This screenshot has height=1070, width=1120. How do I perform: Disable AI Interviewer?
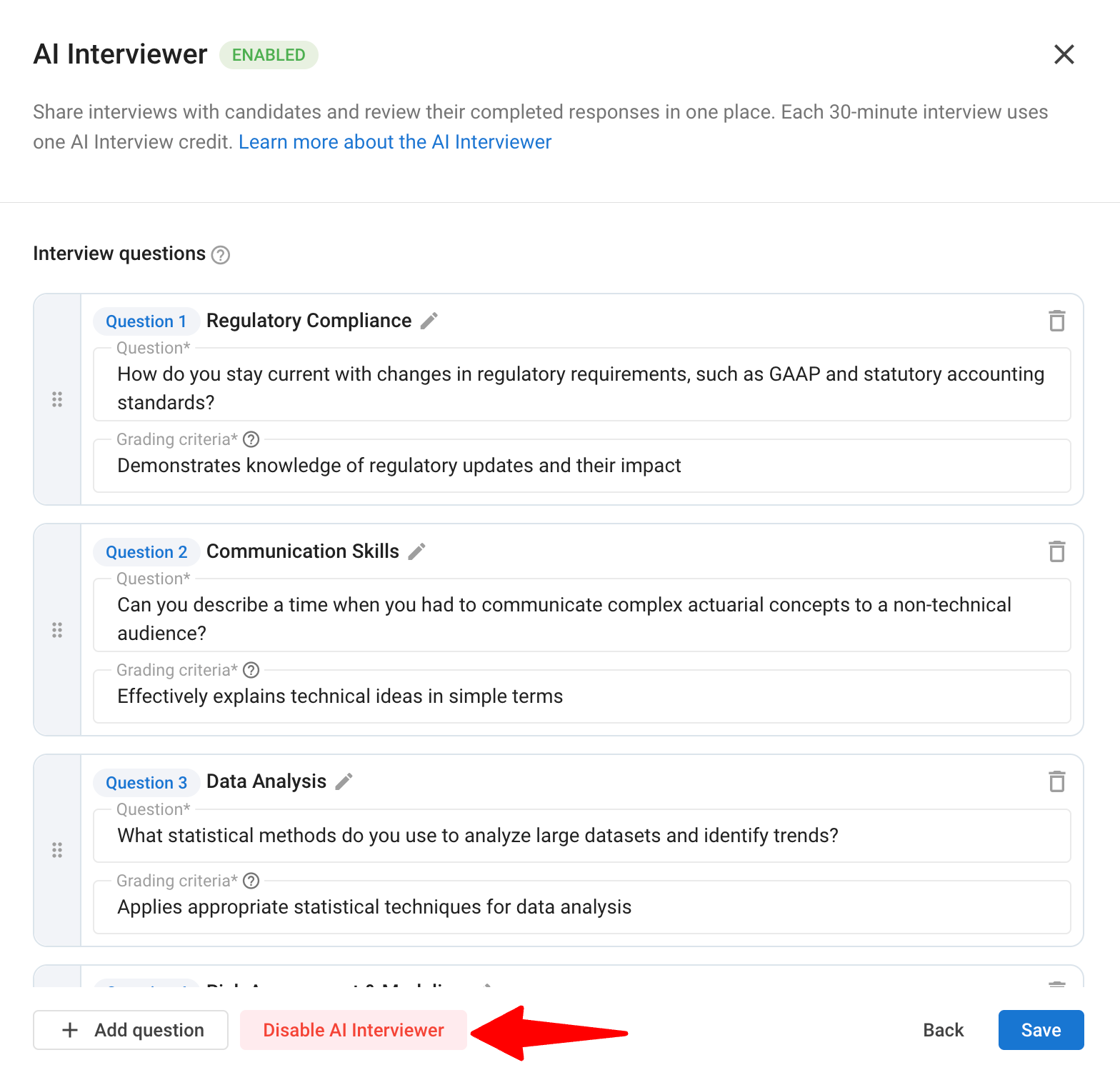[354, 1030]
